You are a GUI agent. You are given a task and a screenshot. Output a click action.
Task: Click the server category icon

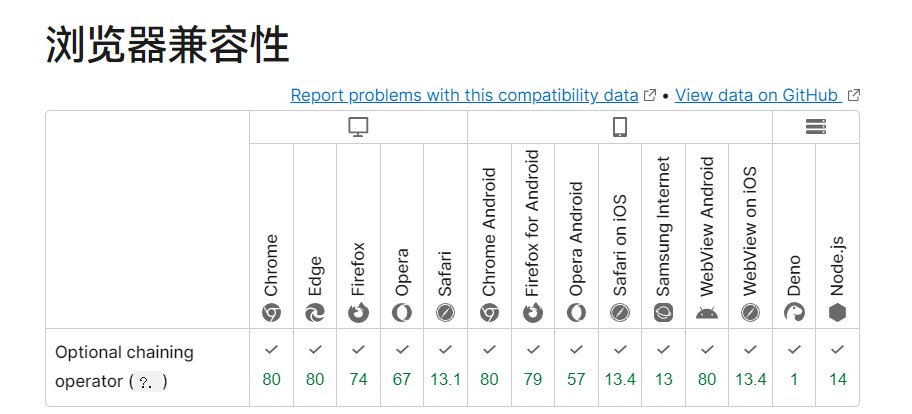coord(816,127)
